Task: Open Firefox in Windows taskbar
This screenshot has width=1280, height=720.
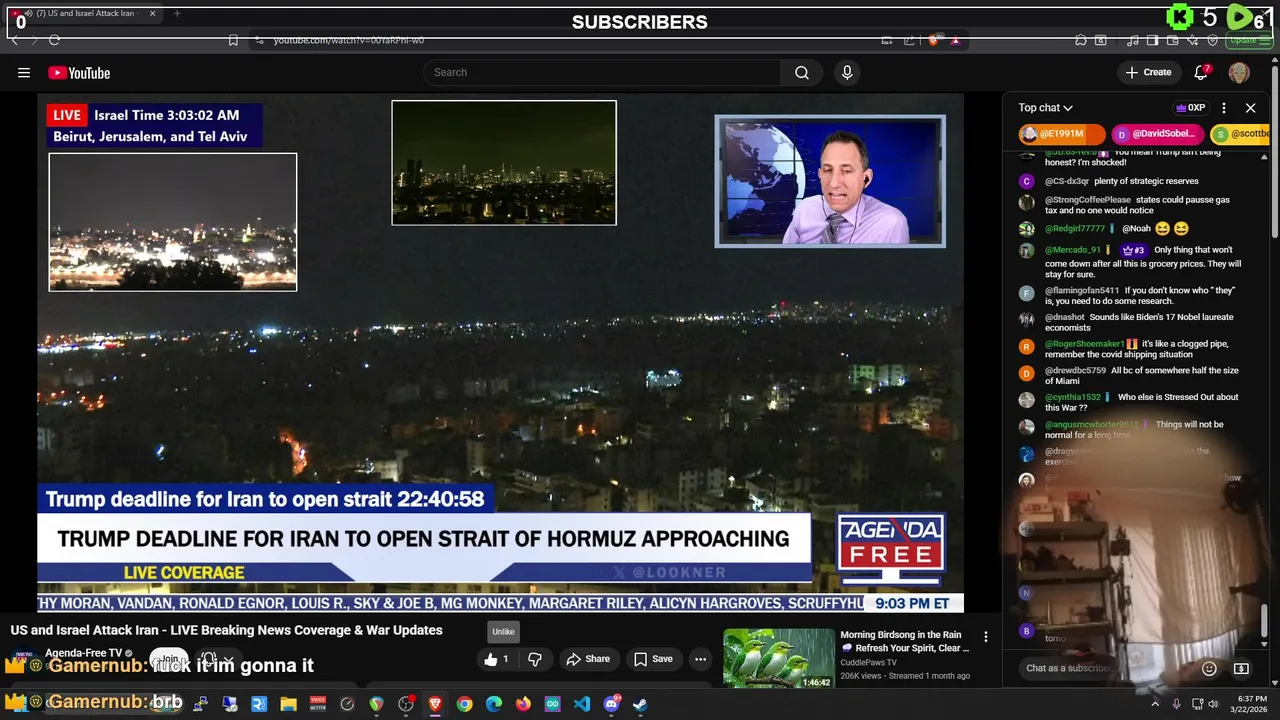Action: point(523,704)
